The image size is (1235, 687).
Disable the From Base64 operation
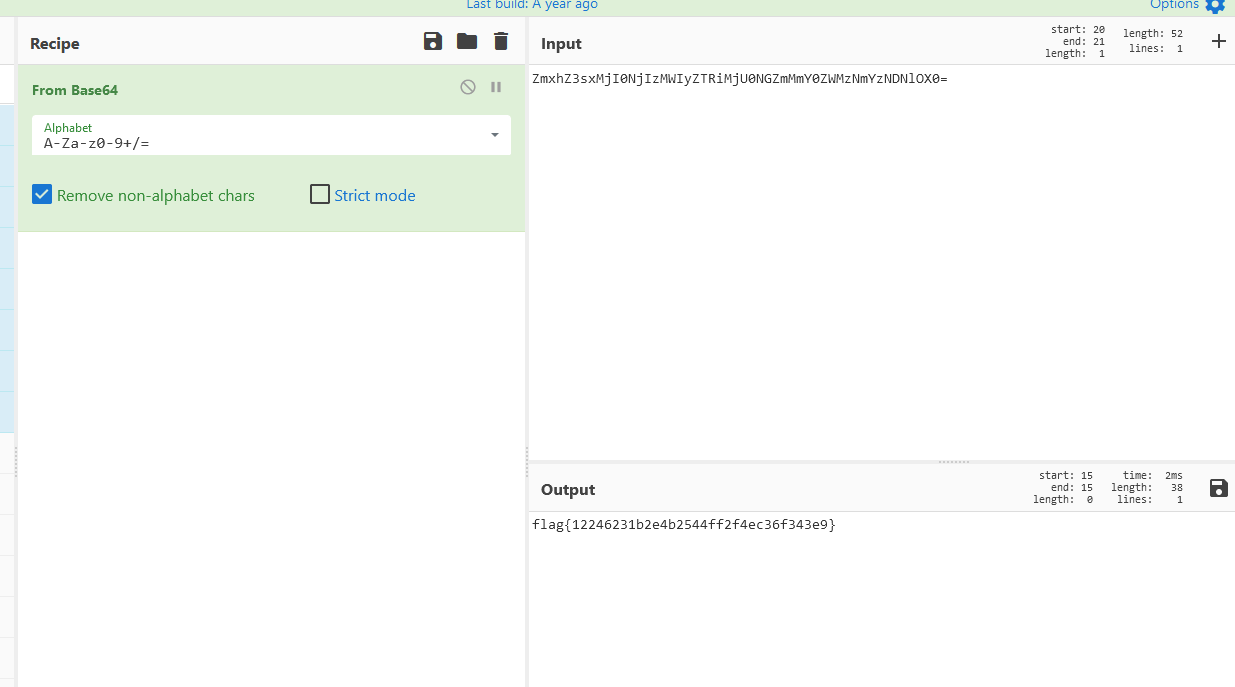468,87
